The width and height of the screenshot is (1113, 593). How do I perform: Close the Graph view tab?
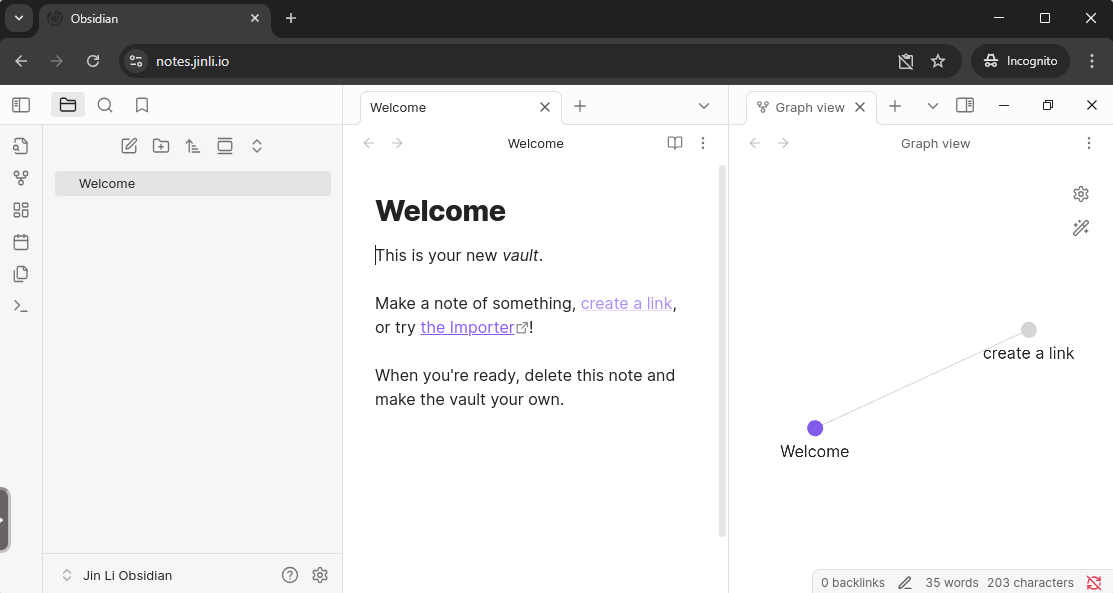tap(860, 107)
